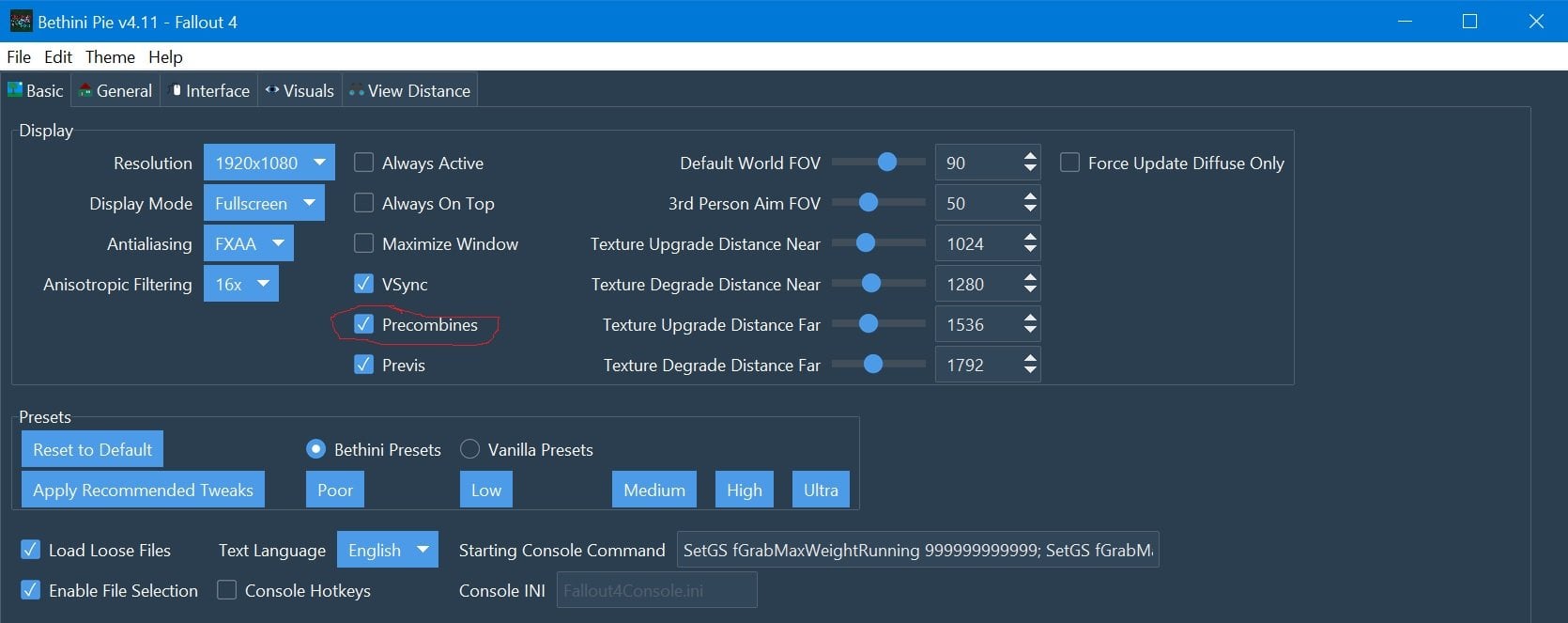Enable Force Update Diffuse Only

click(1069, 163)
